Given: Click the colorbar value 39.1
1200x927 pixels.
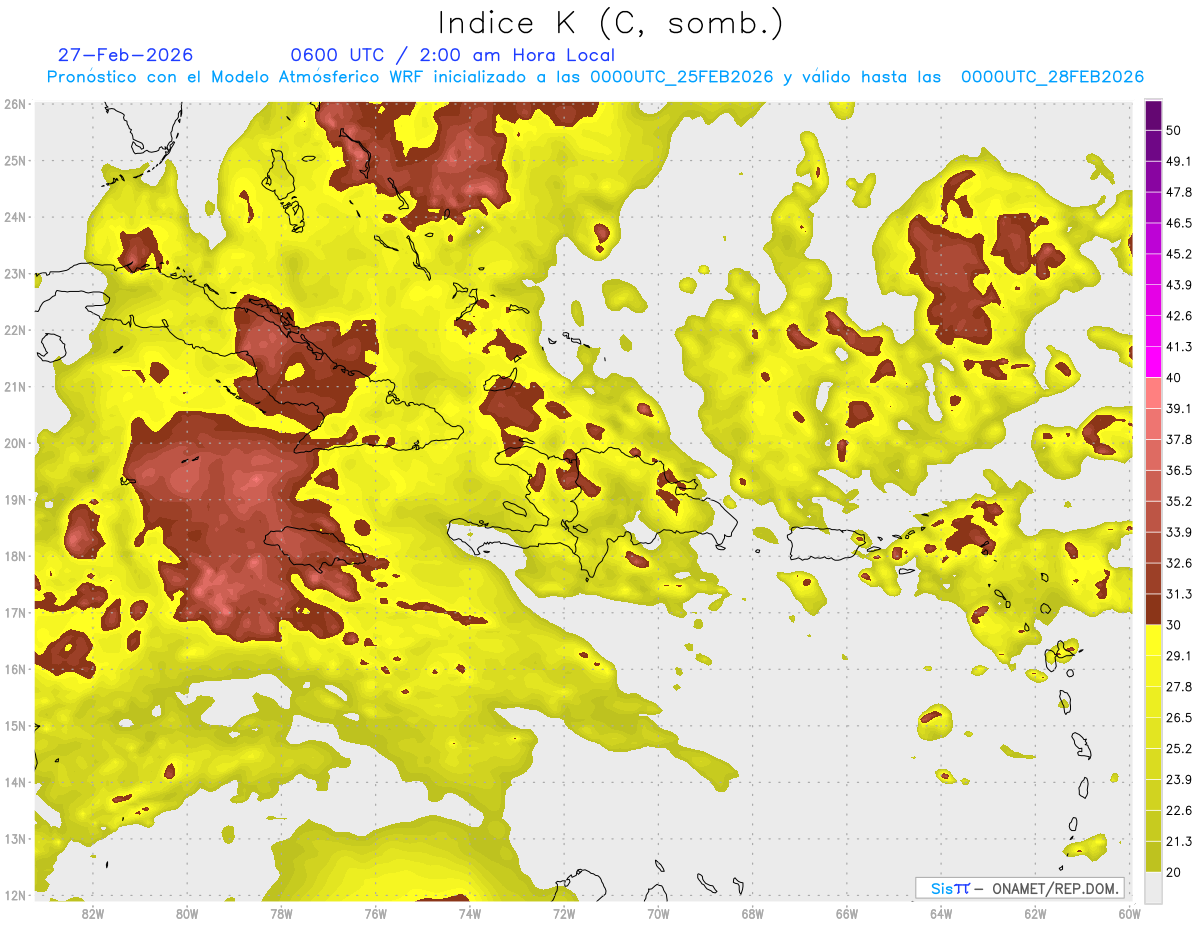Looking at the screenshot, I should (x=1178, y=408).
